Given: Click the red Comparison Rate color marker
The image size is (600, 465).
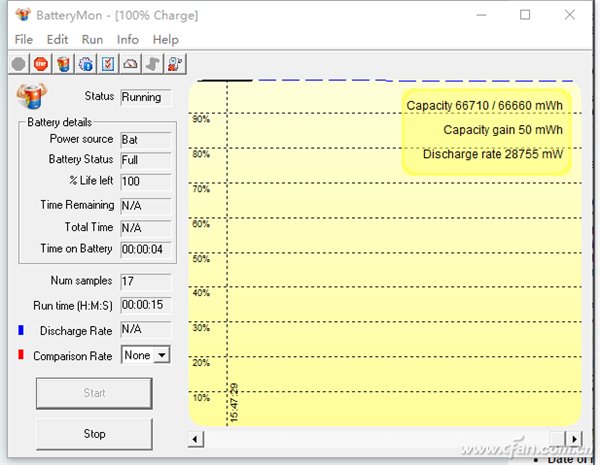Looking at the screenshot, I should pyautogui.click(x=21, y=355).
